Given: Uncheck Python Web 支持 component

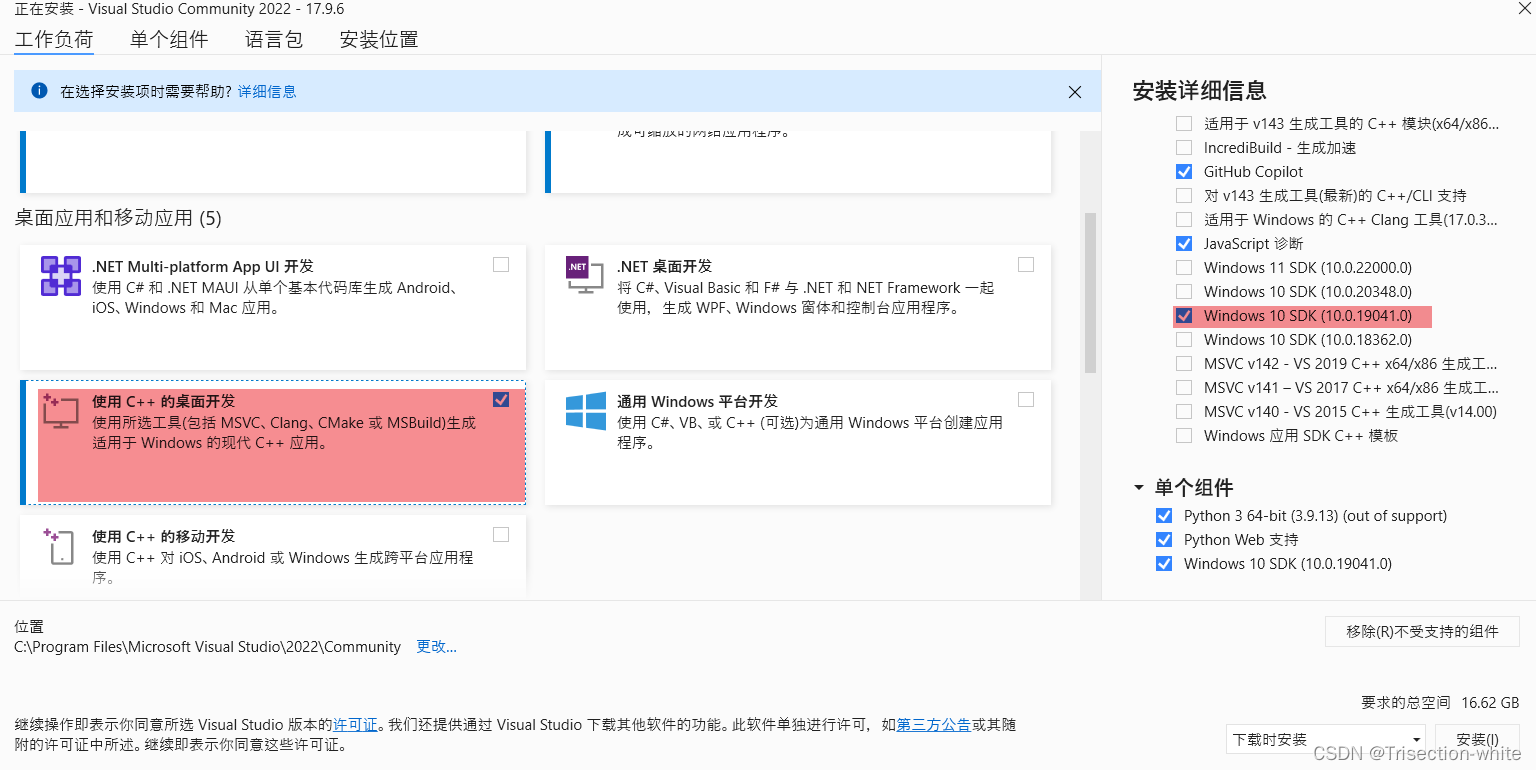Looking at the screenshot, I should (1164, 540).
